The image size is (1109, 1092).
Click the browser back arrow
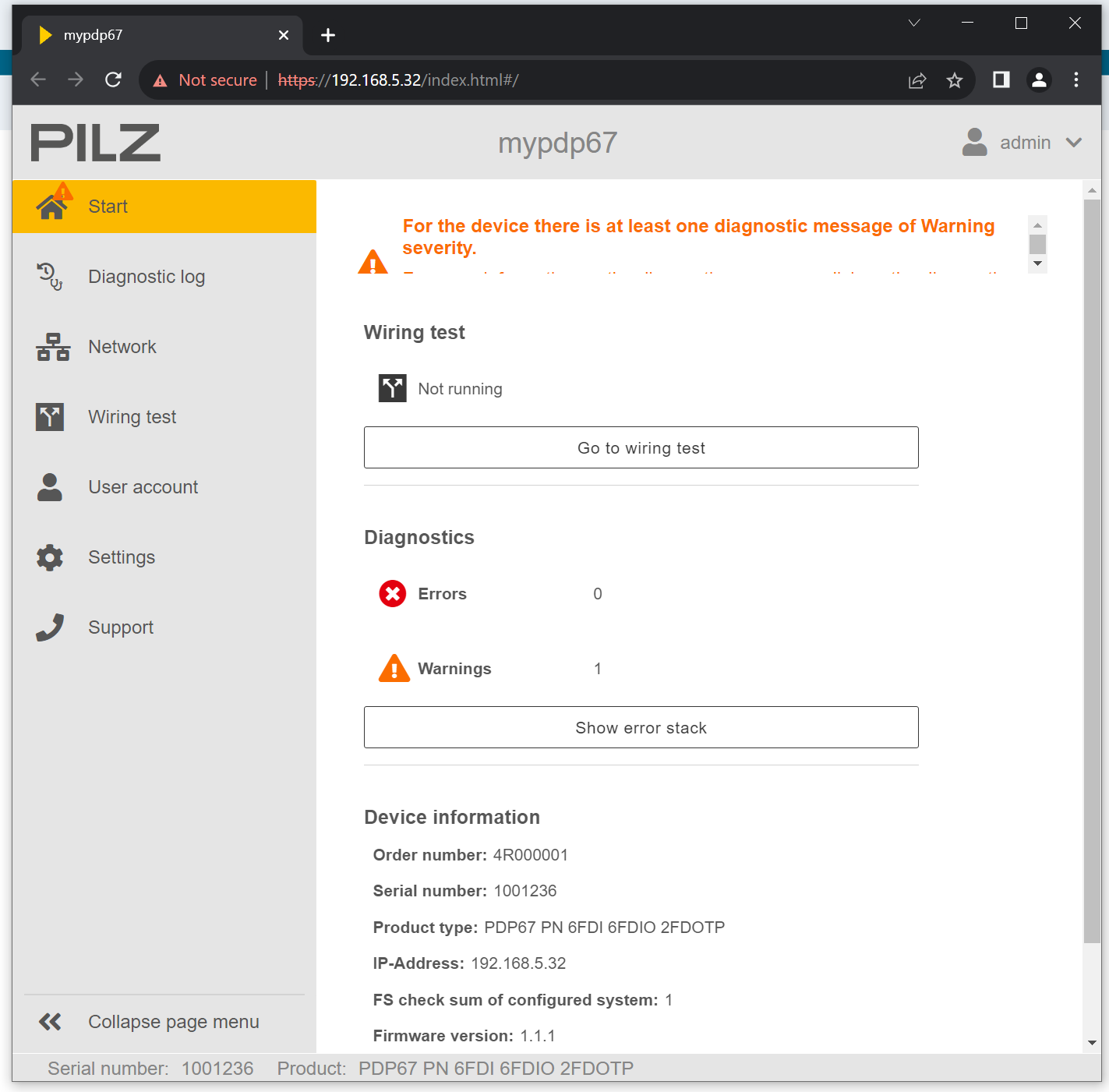click(38, 80)
